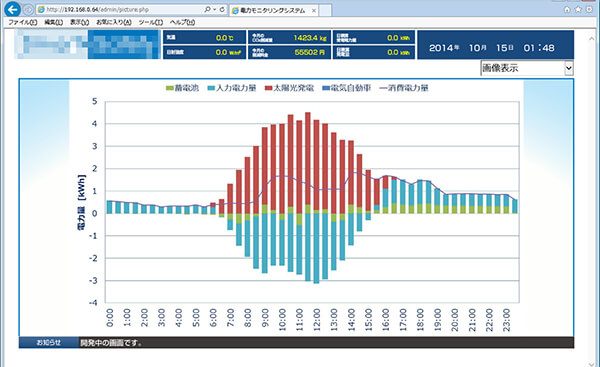Click the page scrollbar up arrow
The width and height of the screenshot is (600, 367).
592,39
